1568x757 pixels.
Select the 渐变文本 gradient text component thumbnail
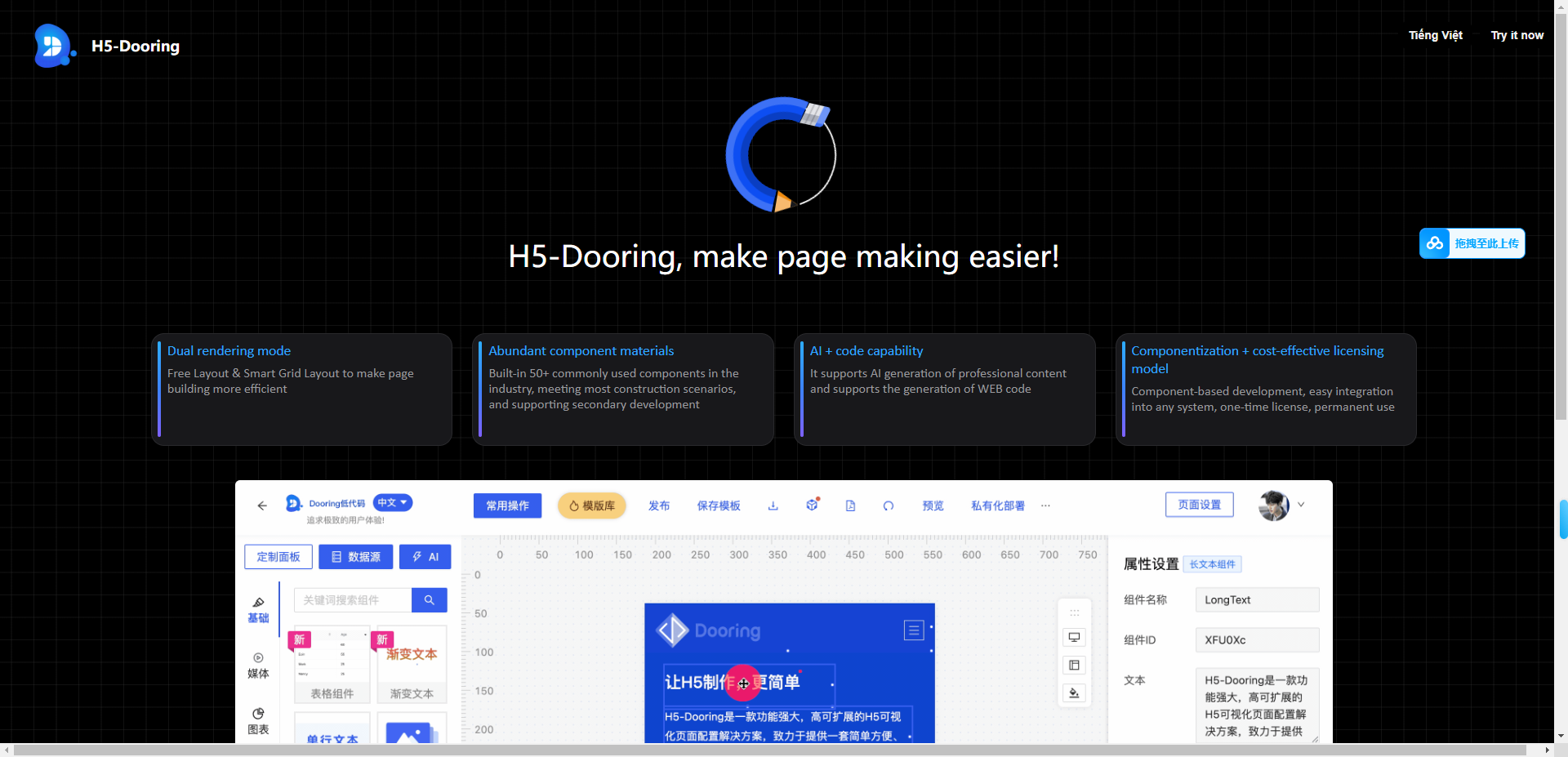pyautogui.click(x=412, y=665)
